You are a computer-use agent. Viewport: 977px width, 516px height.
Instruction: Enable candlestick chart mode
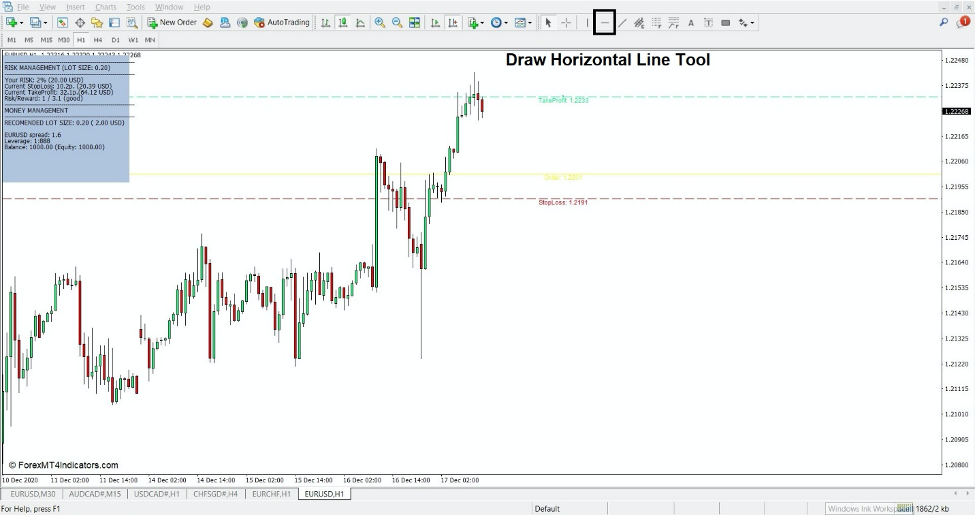pos(343,22)
